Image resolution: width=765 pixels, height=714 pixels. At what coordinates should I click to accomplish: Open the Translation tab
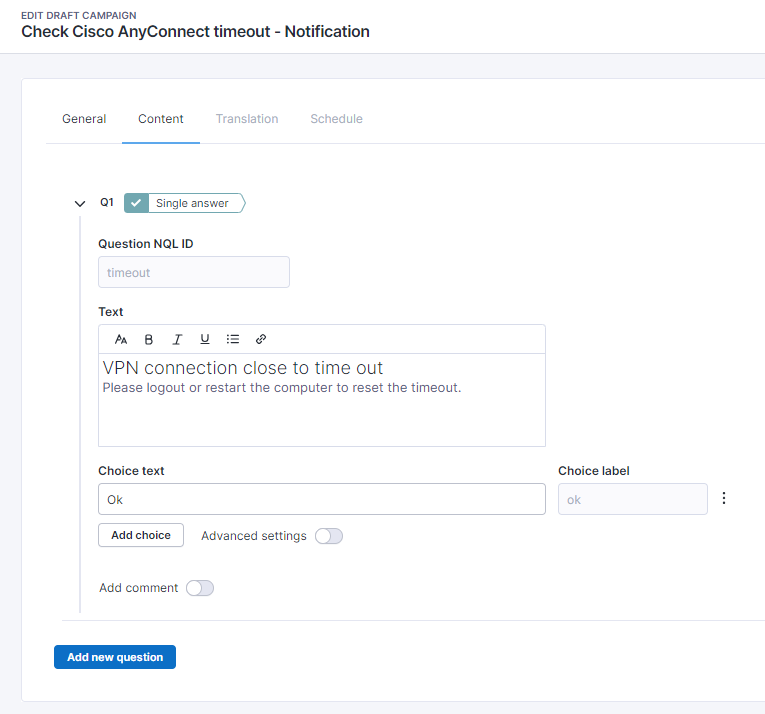click(x=247, y=119)
